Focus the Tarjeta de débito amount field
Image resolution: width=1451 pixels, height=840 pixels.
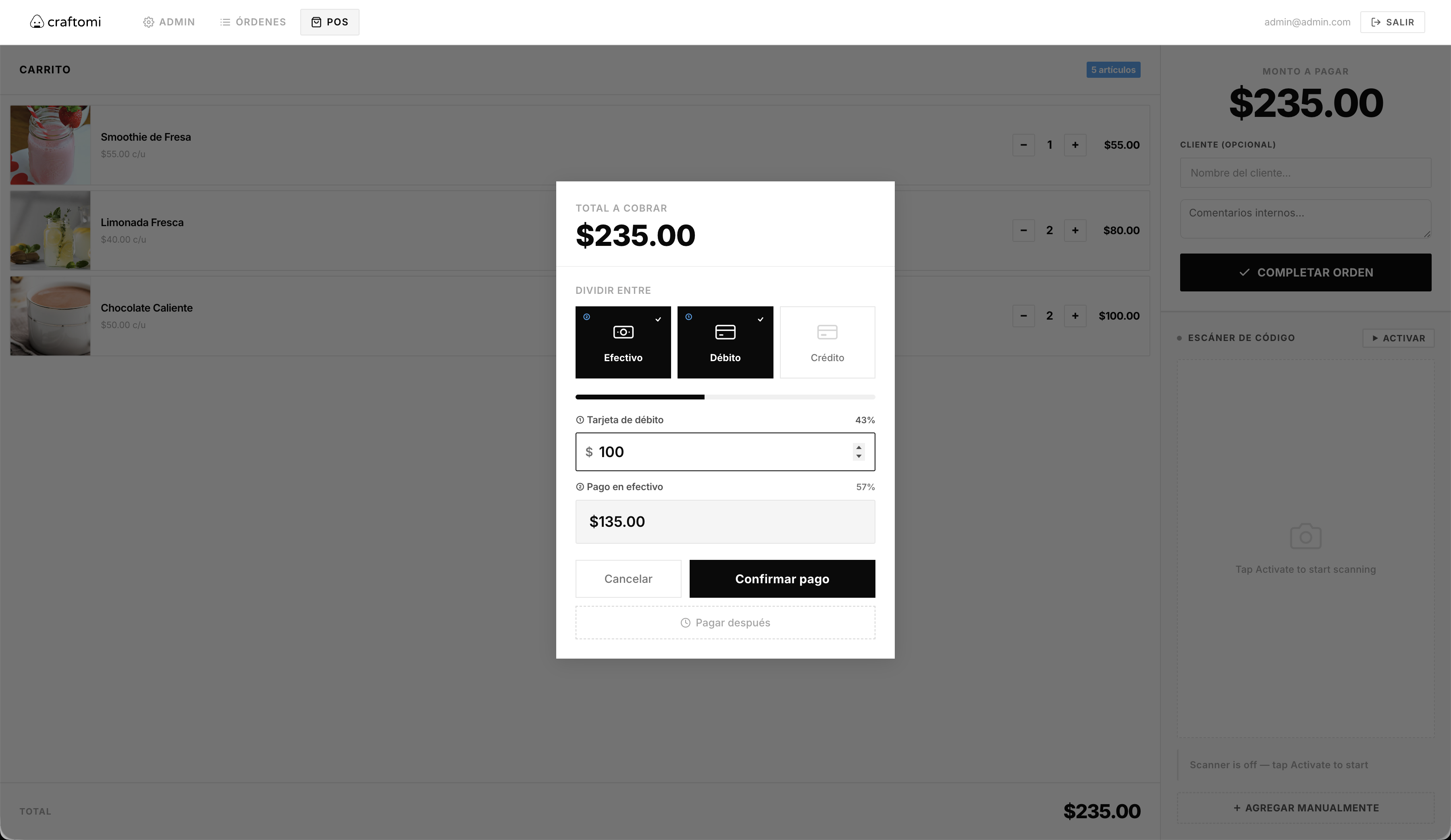point(725,452)
